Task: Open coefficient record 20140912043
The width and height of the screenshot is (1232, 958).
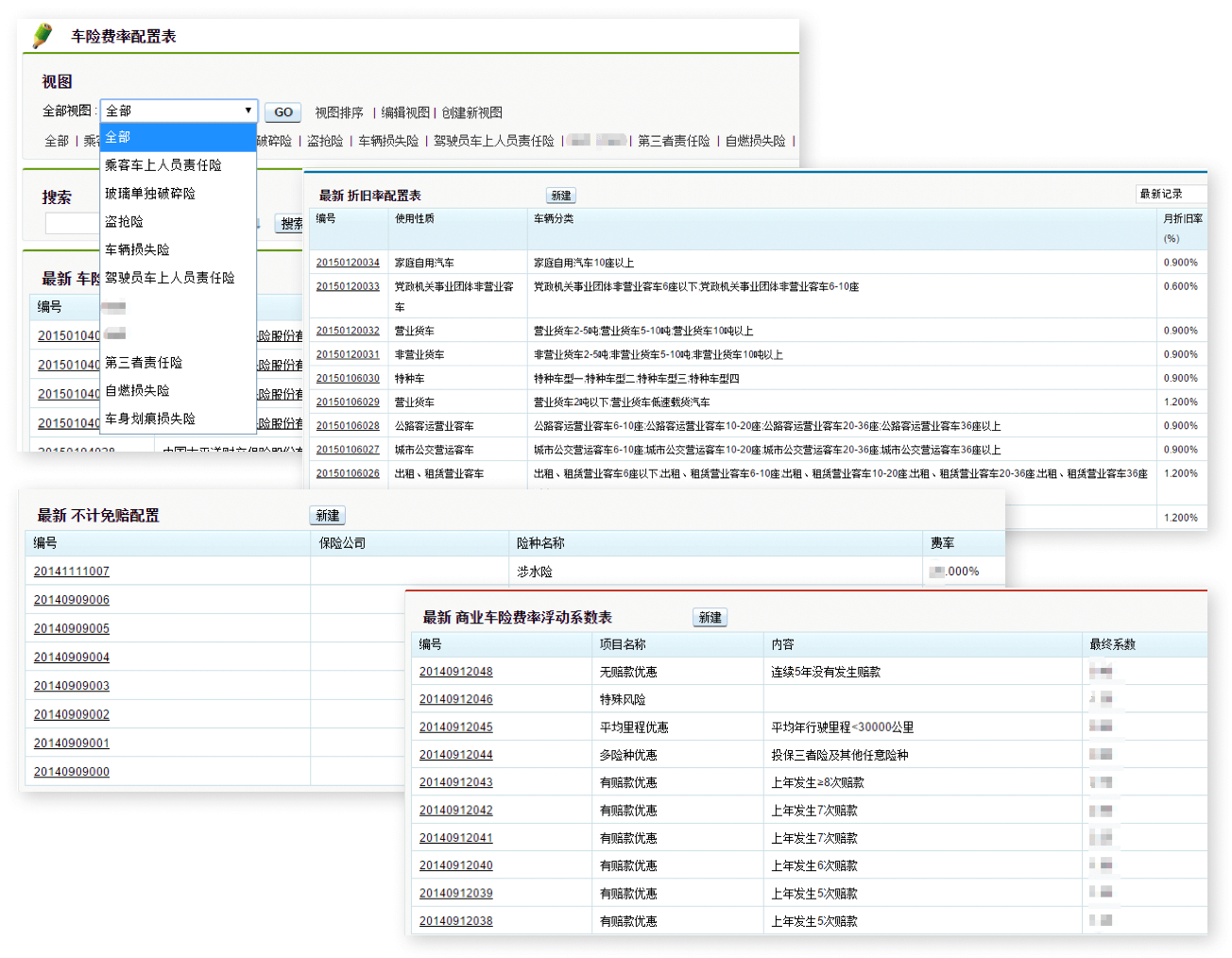Action: click(x=456, y=782)
